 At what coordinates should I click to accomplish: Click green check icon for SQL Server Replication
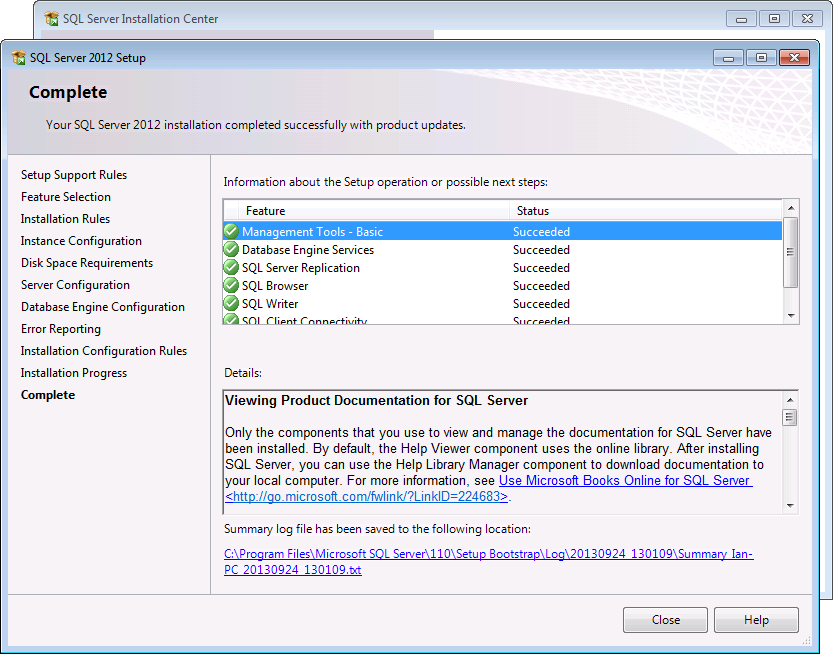(x=231, y=267)
